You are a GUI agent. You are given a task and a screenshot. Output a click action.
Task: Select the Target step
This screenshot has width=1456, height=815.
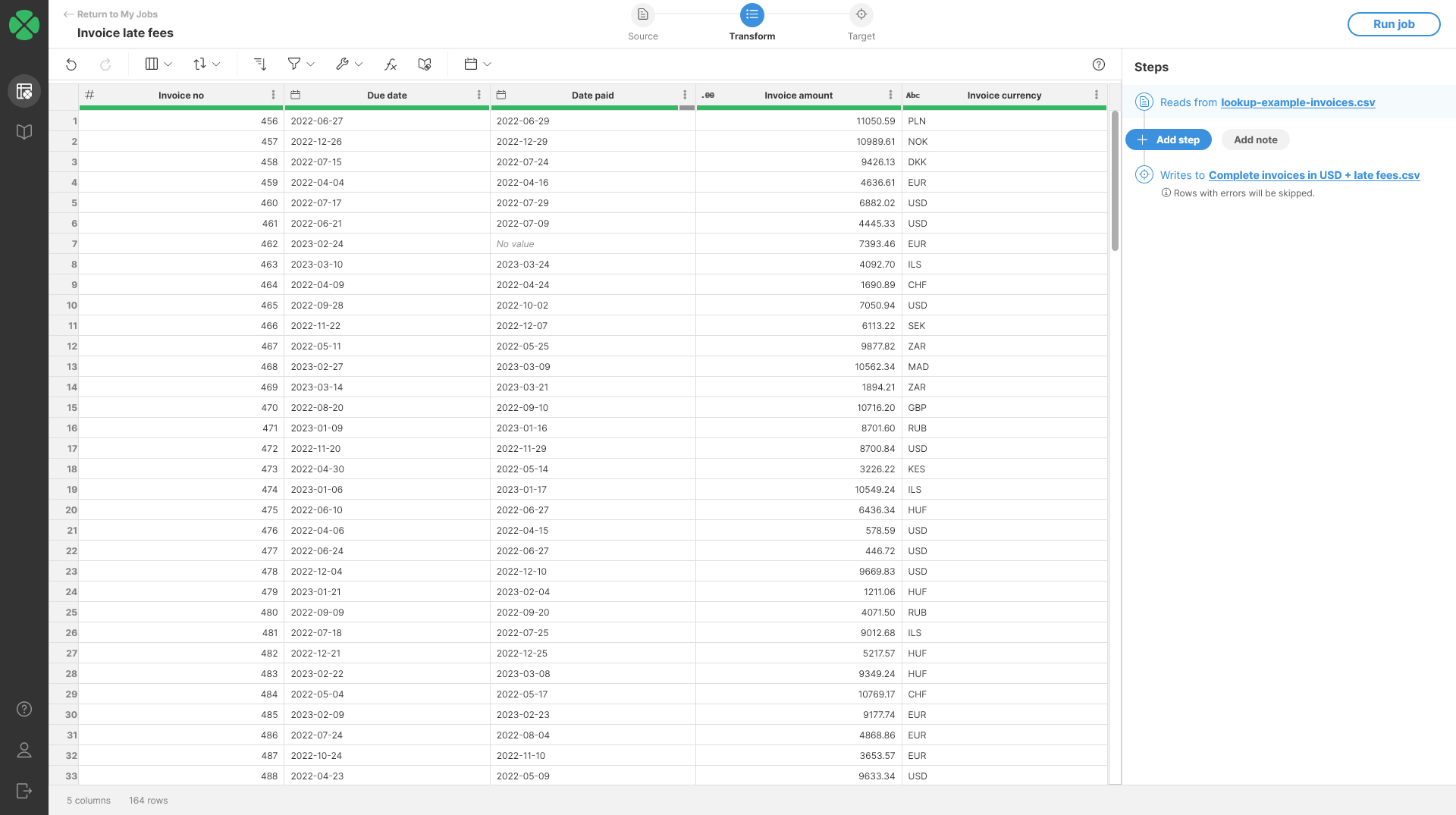pyautogui.click(x=861, y=14)
